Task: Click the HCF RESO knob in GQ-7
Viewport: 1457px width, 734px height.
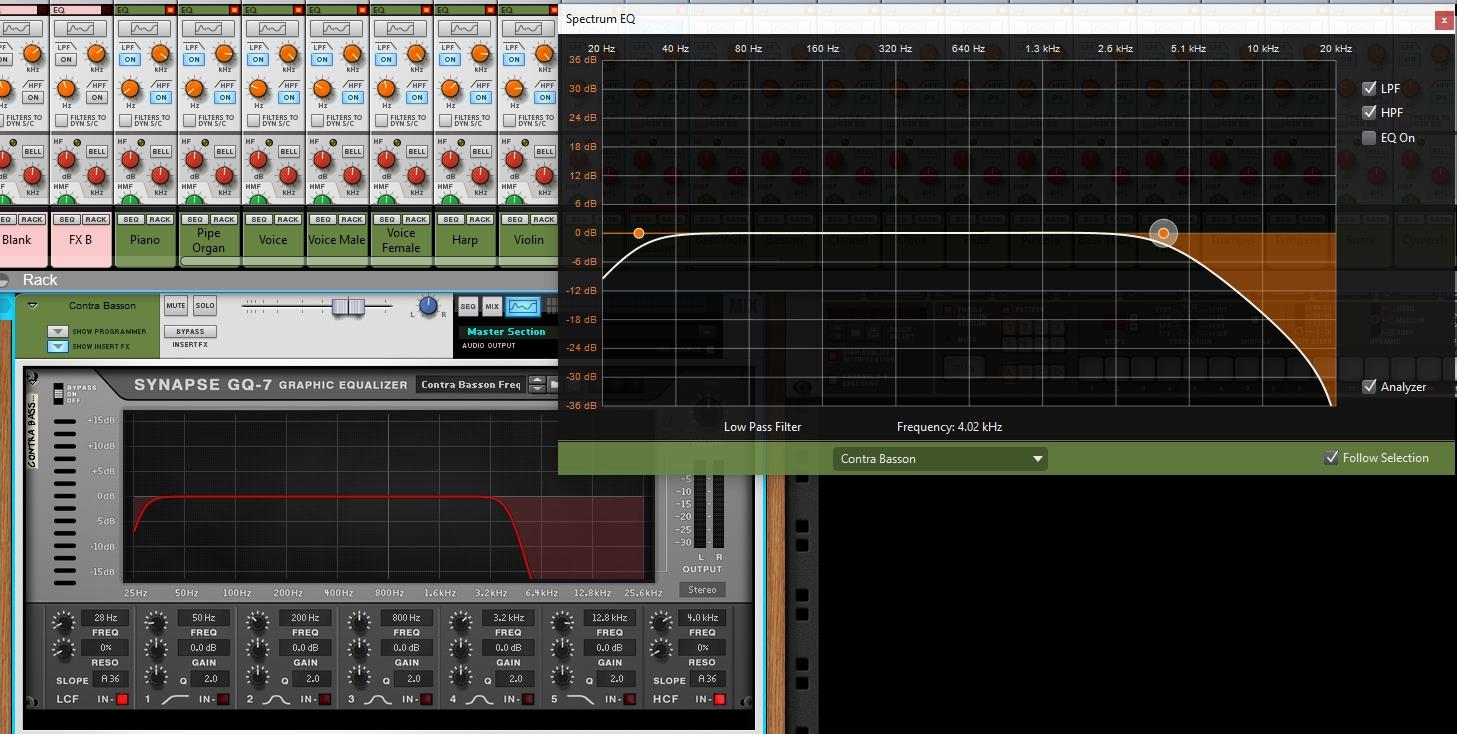Action: tap(661, 651)
